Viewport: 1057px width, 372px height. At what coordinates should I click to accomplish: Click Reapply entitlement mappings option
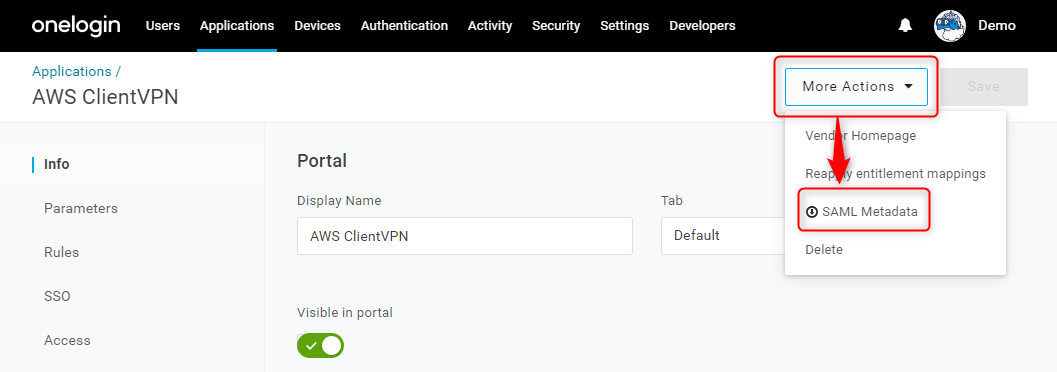895,174
